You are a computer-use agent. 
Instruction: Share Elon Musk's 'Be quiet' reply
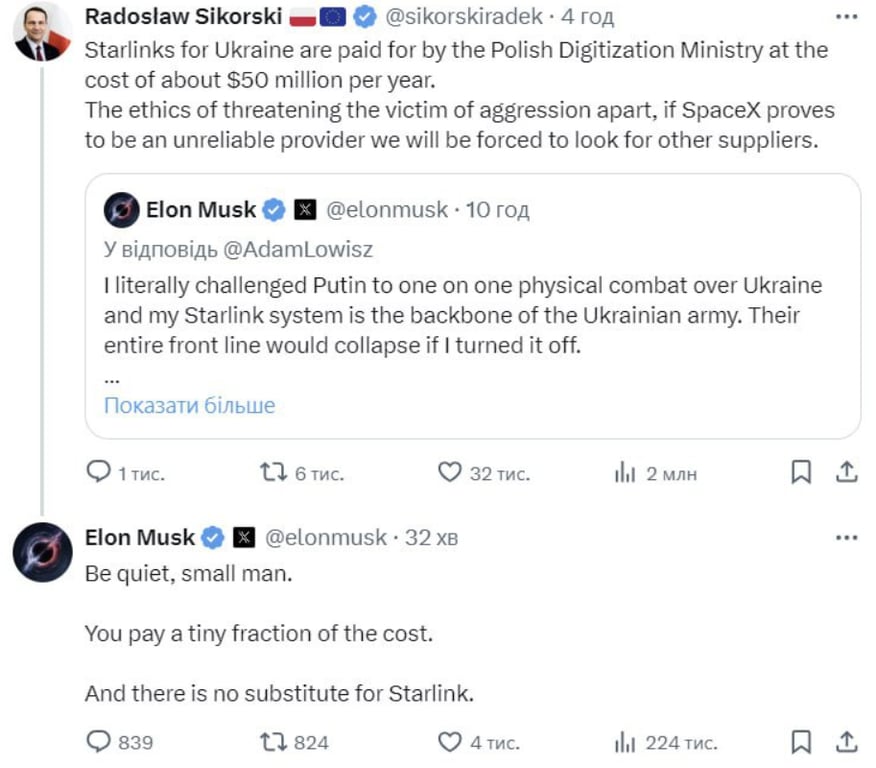coord(849,742)
